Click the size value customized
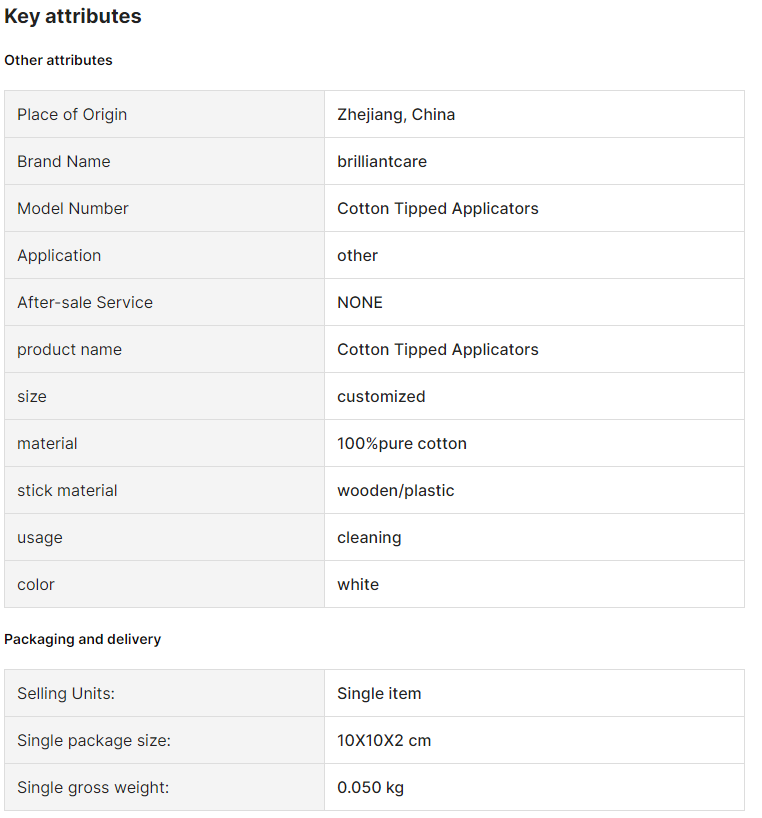Viewport: 762px width, 818px height. (381, 396)
